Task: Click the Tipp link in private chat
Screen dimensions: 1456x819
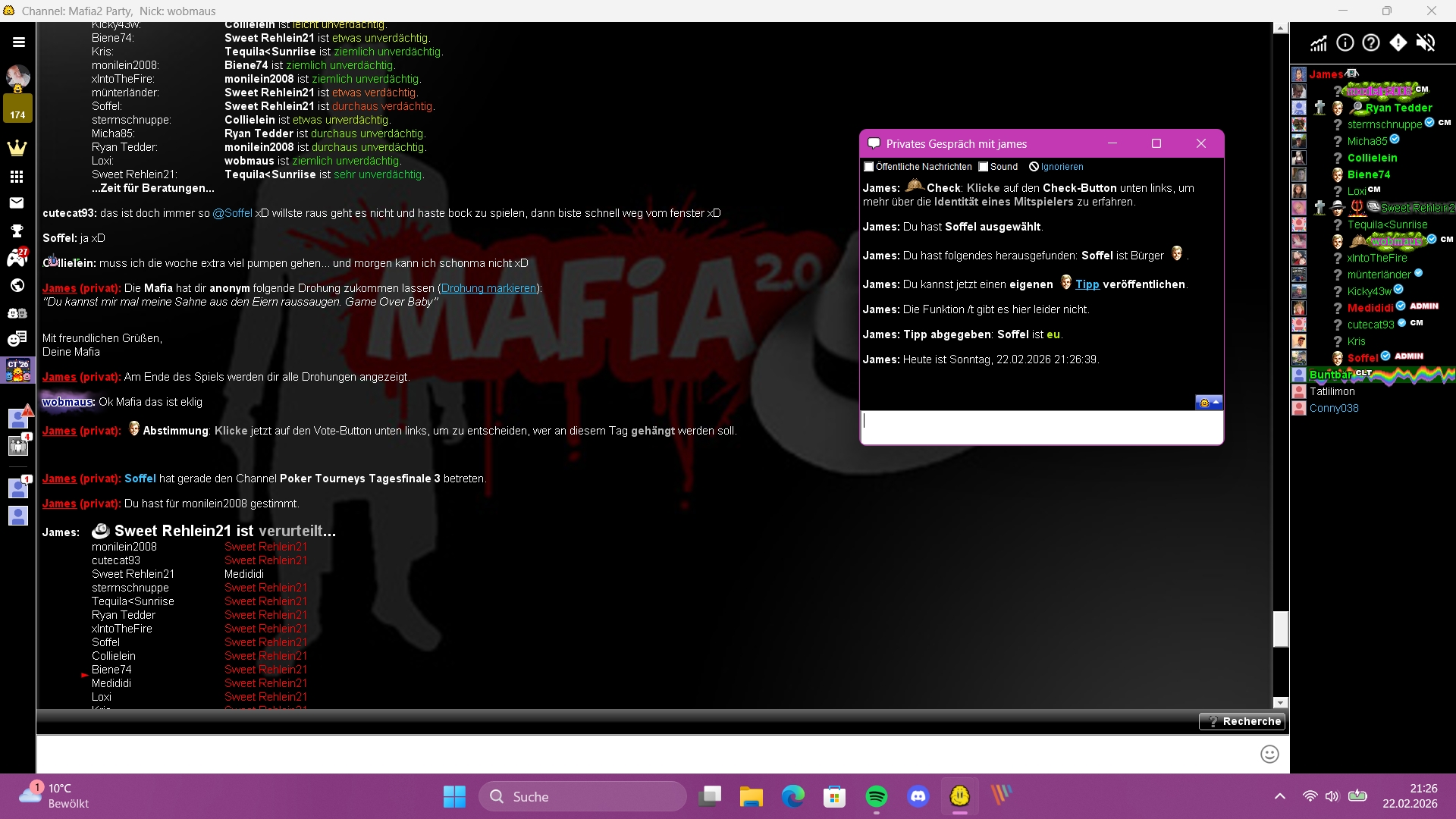Action: 1087,284
